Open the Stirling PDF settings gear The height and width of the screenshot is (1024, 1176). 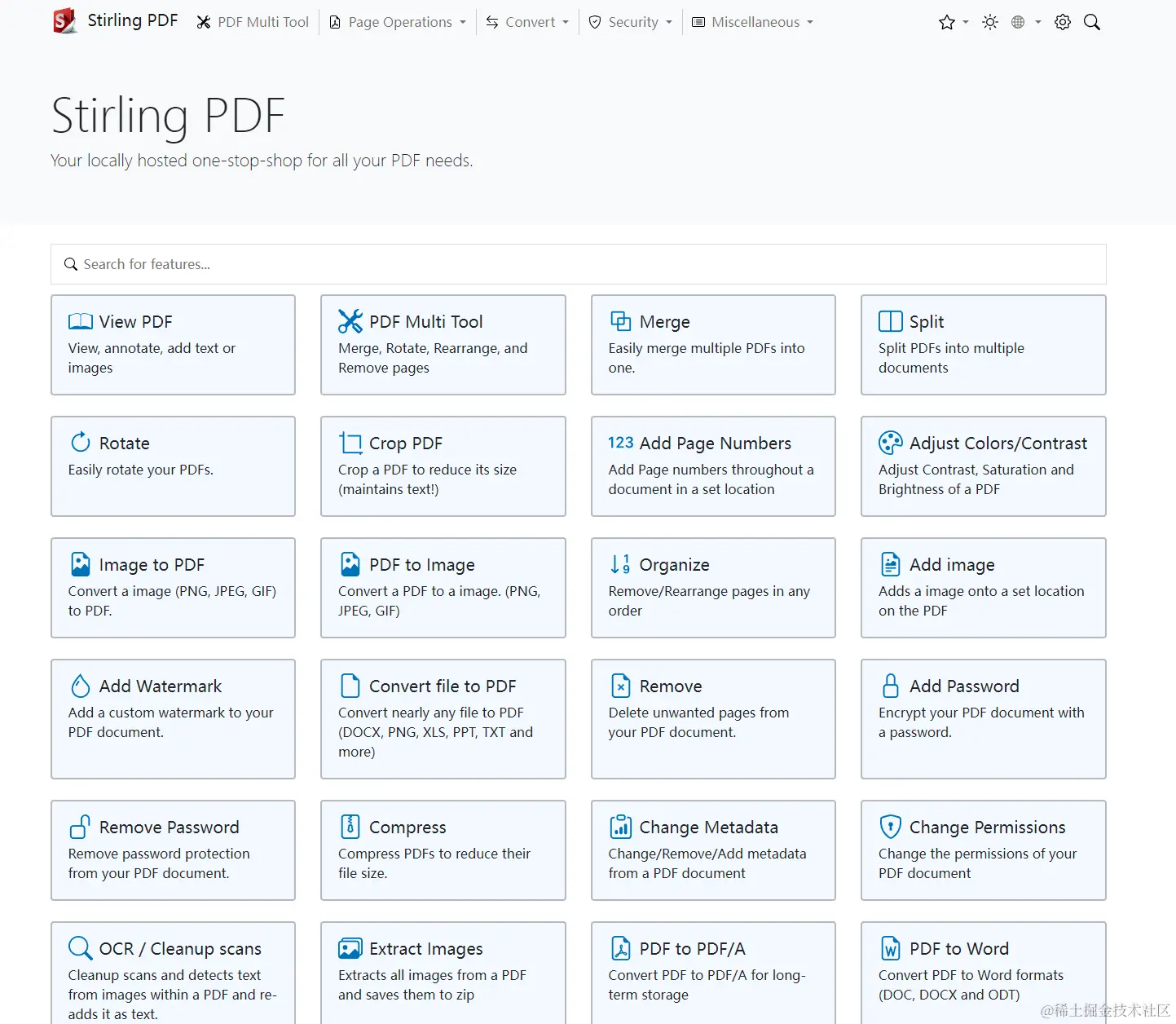click(1062, 22)
